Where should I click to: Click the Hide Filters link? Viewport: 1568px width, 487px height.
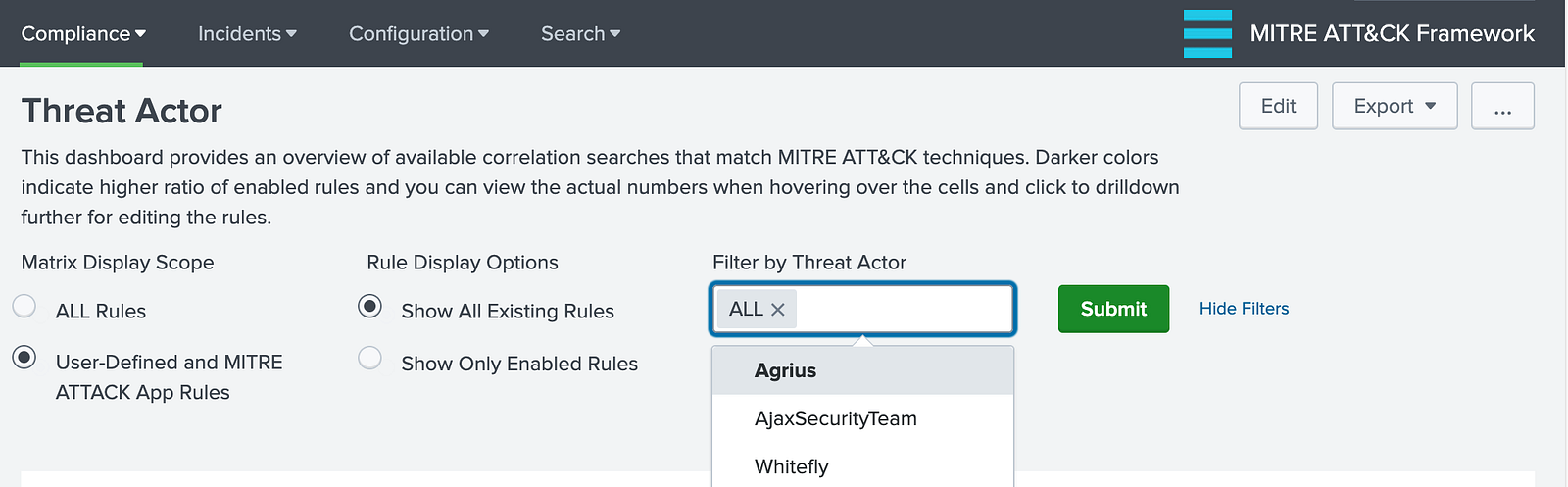pyautogui.click(x=1244, y=309)
